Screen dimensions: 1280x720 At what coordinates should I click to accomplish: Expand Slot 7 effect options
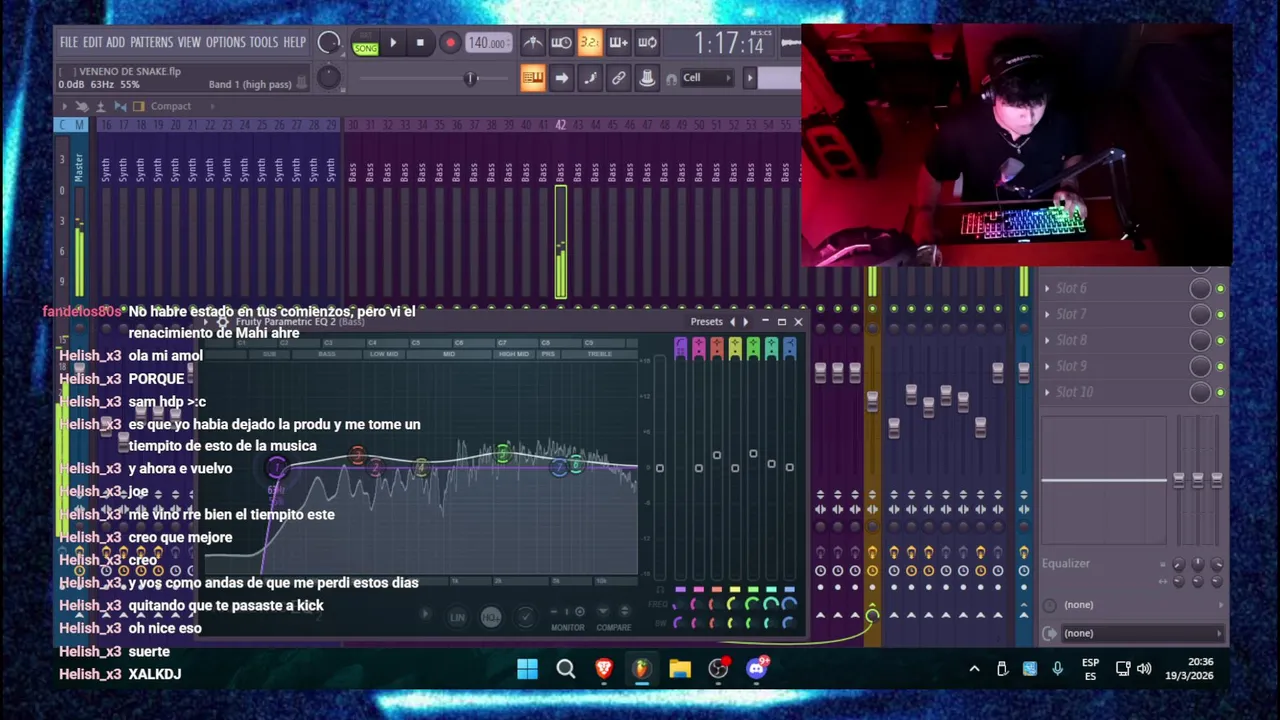1047,314
